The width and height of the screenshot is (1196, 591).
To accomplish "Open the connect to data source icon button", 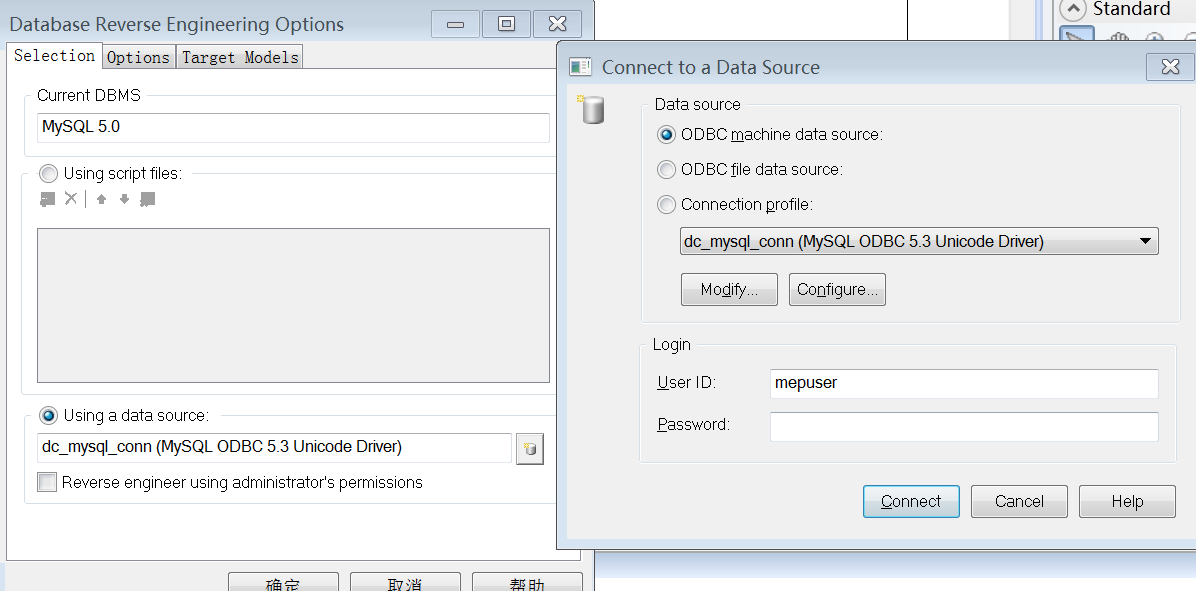I will 530,448.
